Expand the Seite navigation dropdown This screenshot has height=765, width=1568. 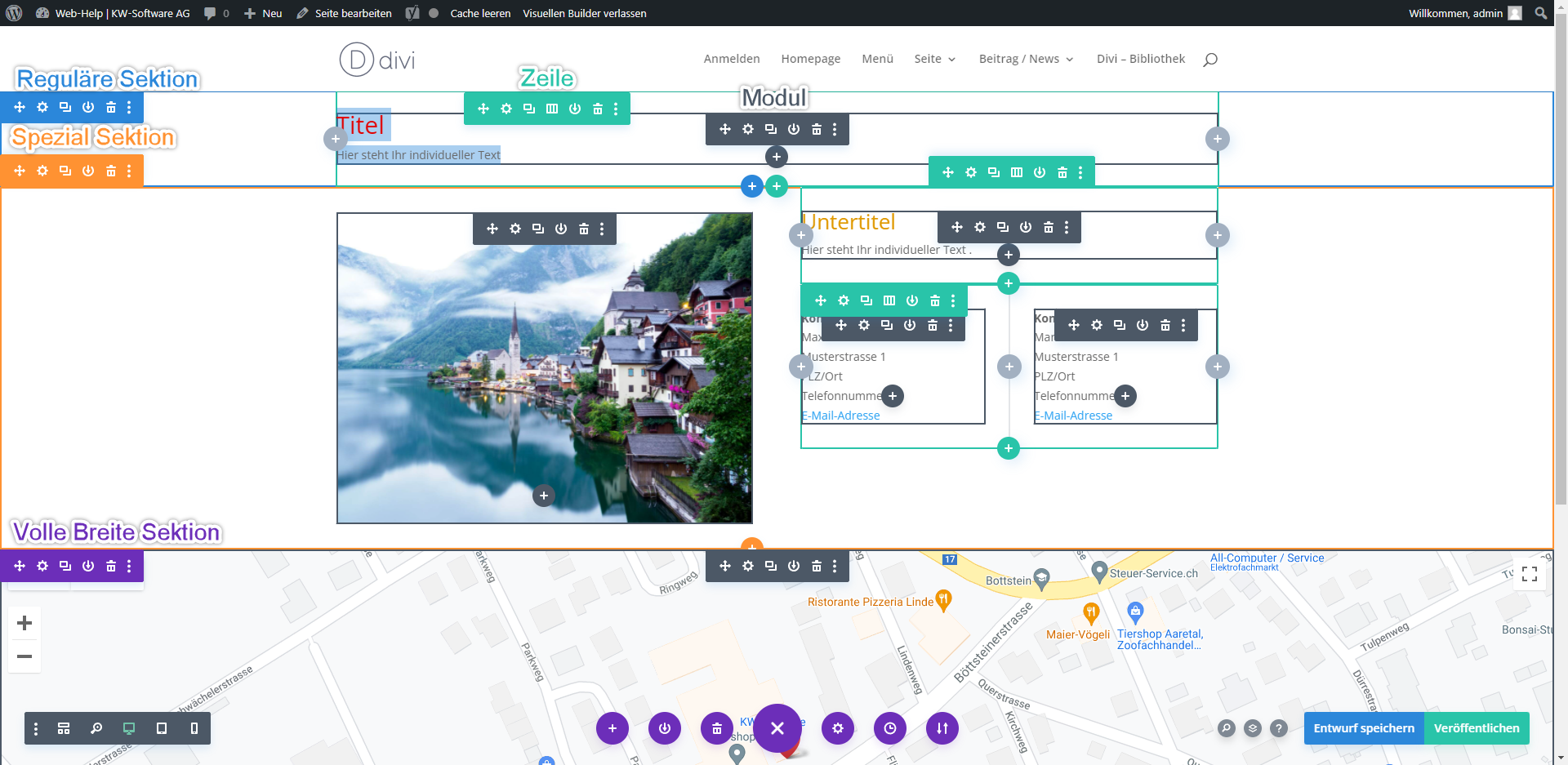[934, 59]
